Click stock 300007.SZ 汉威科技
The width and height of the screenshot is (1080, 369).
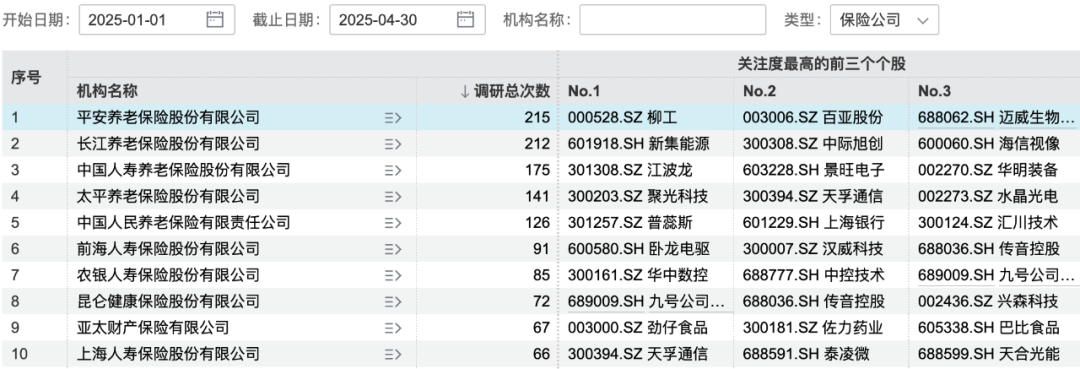coord(812,249)
